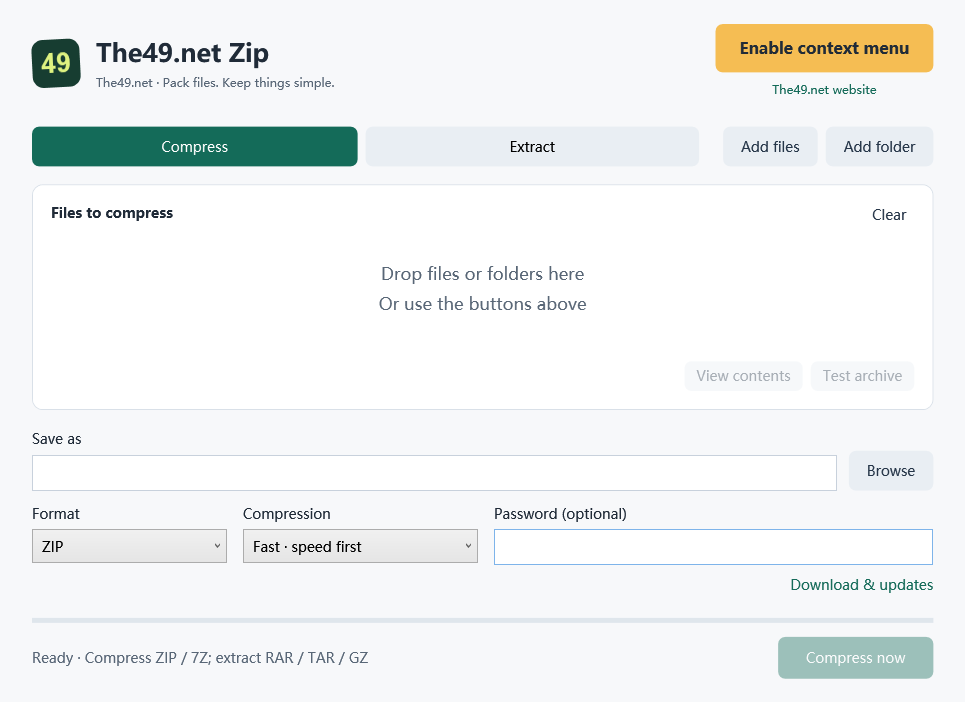
Task: Click the status text starting with Ready
Action: [x=200, y=658]
